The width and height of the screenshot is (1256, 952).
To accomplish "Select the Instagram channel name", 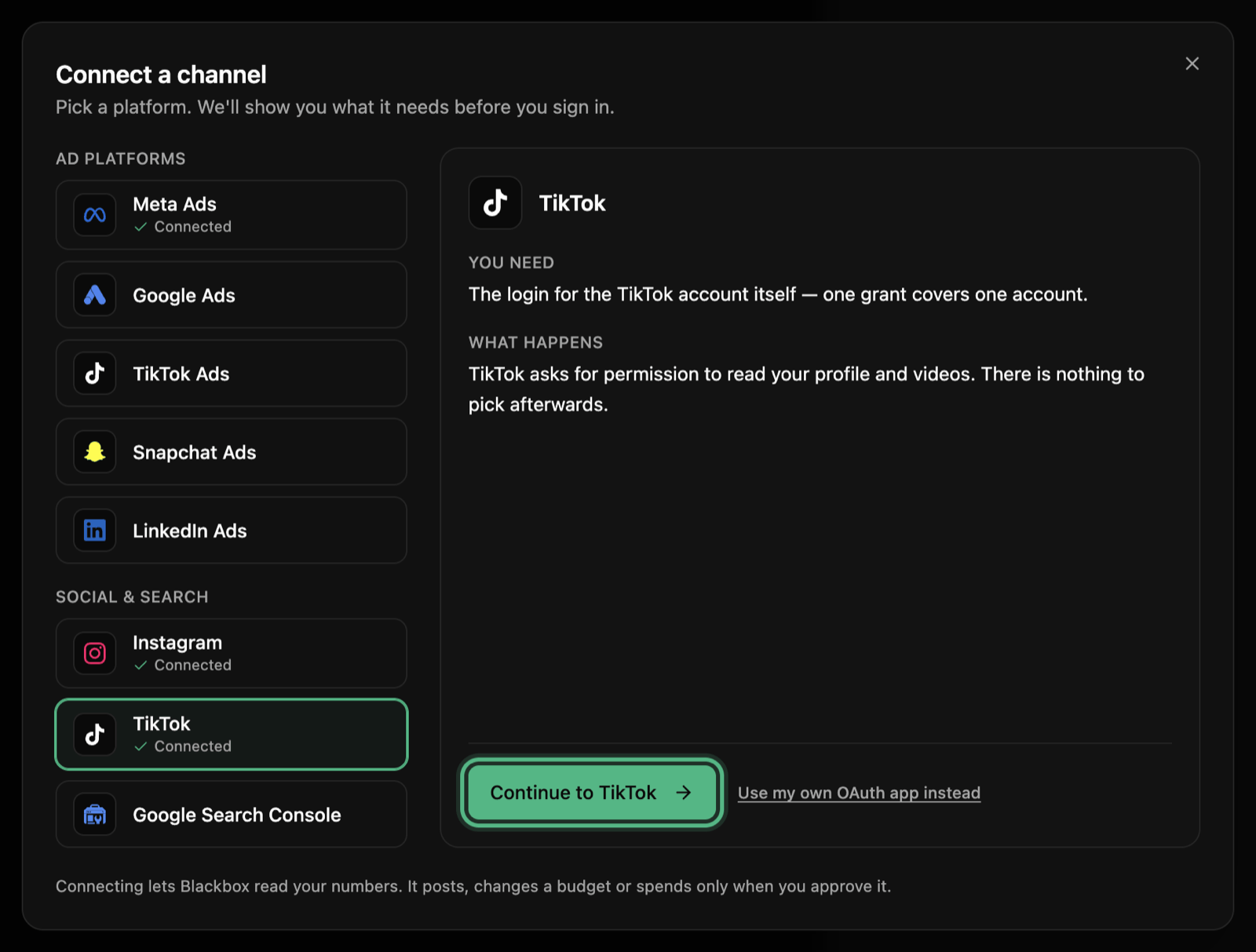I will pyautogui.click(x=177, y=643).
